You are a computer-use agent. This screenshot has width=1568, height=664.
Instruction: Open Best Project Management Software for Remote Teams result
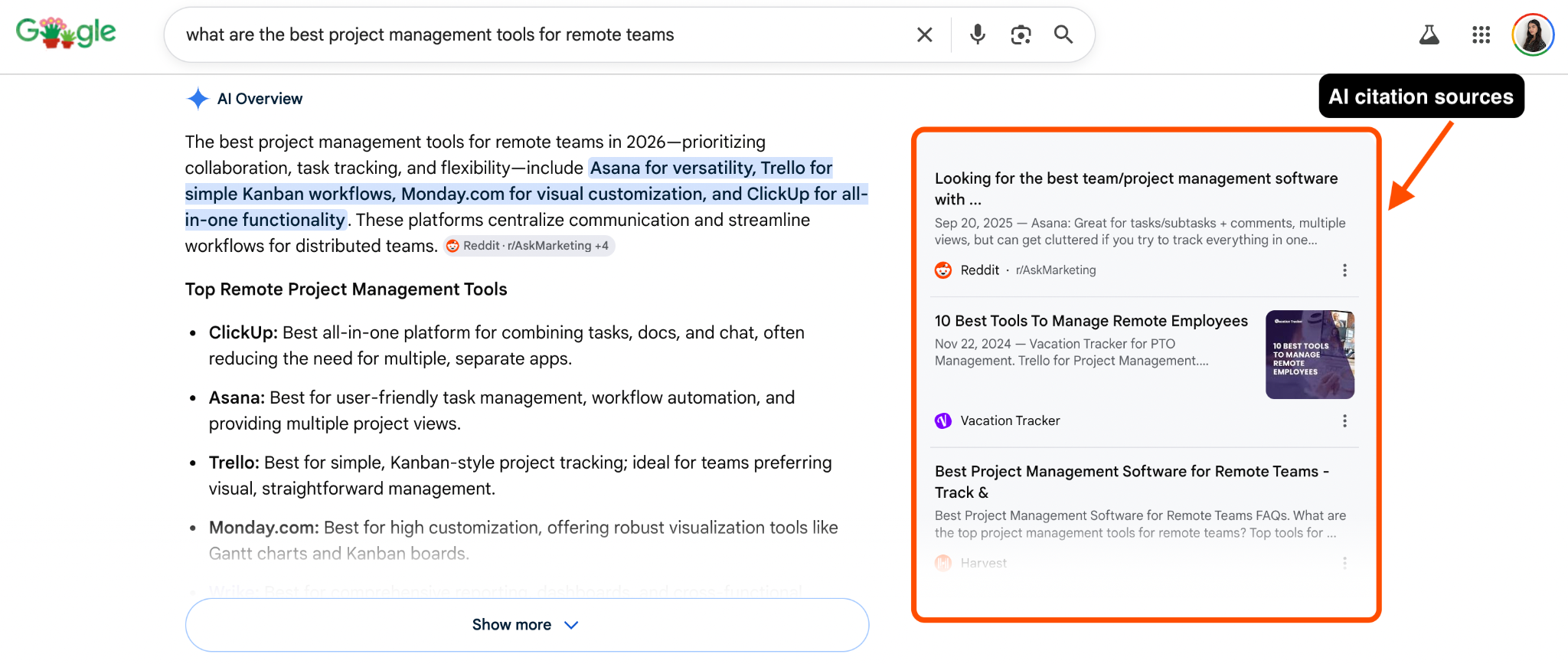(x=1132, y=482)
